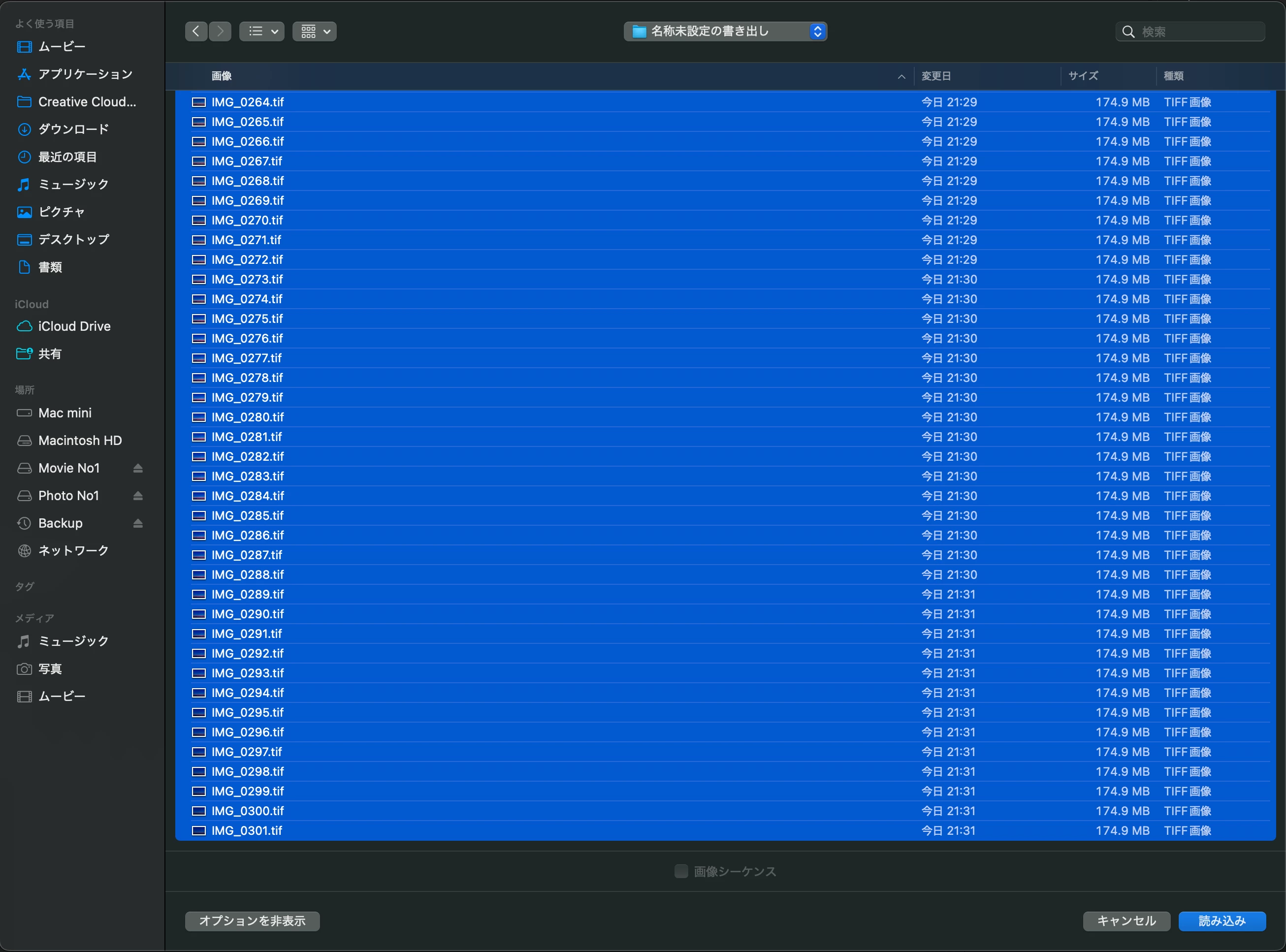Viewport: 1286px width, 952px height.
Task: Enable the 画像シーケンス checkbox
Action: click(x=681, y=871)
